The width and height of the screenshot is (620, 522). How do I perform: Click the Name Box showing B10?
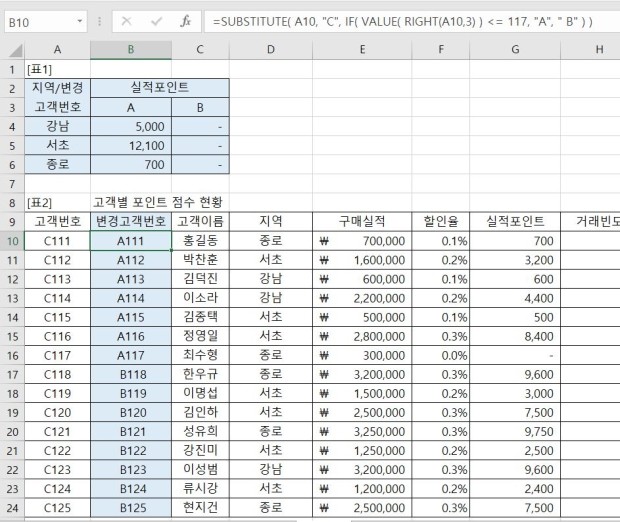38,21
